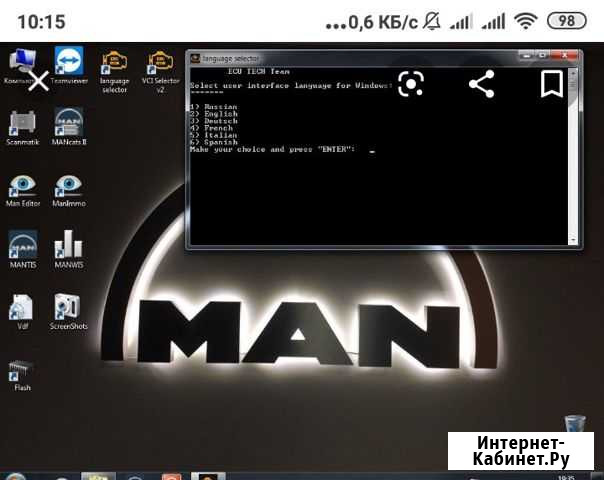Open the Computer desktop icon

click(21, 65)
